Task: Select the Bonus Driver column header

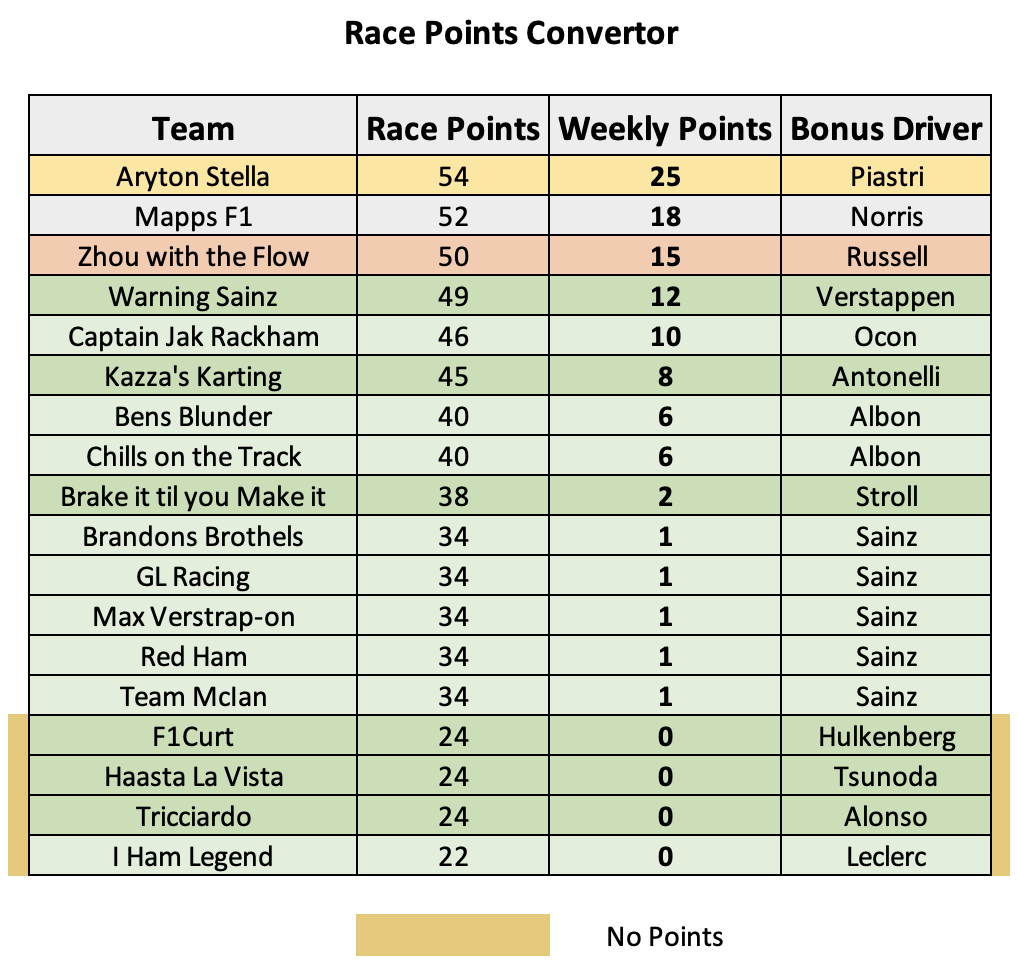Action: (886, 126)
